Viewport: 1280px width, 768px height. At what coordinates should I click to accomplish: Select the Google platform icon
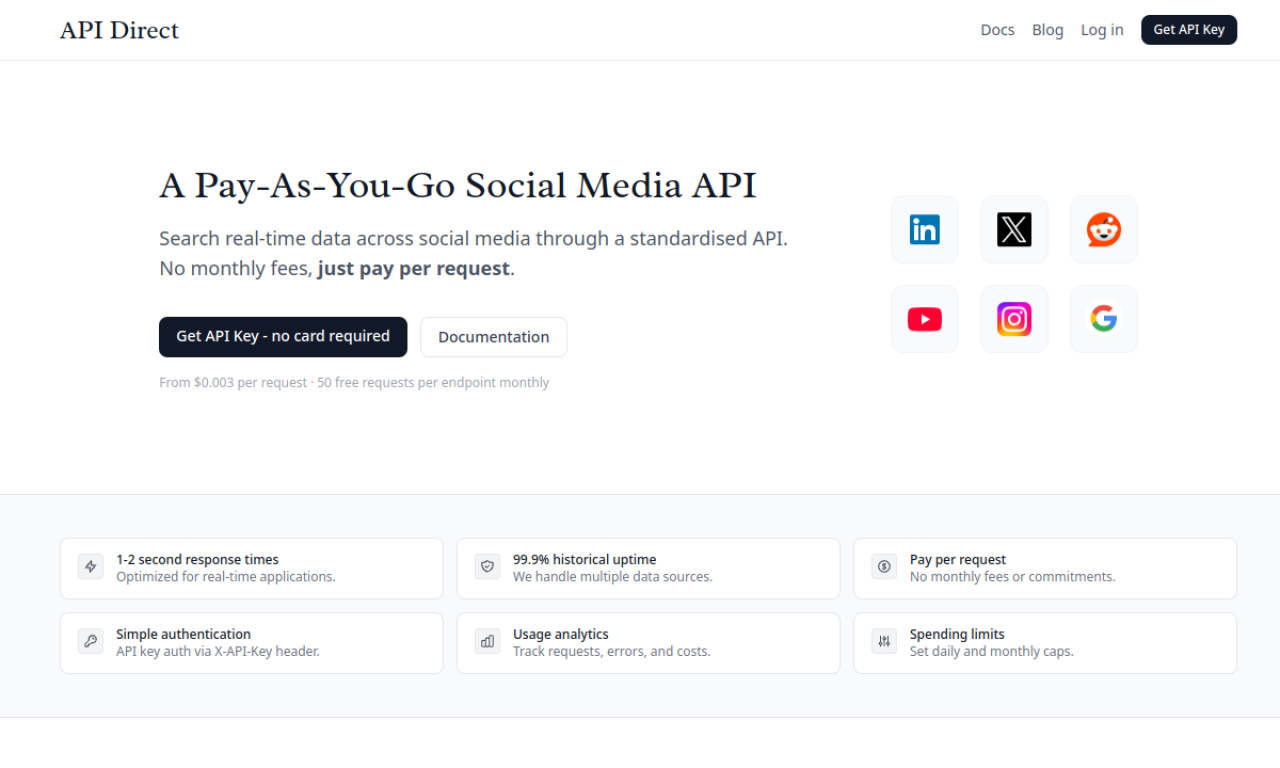(1103, 319)
